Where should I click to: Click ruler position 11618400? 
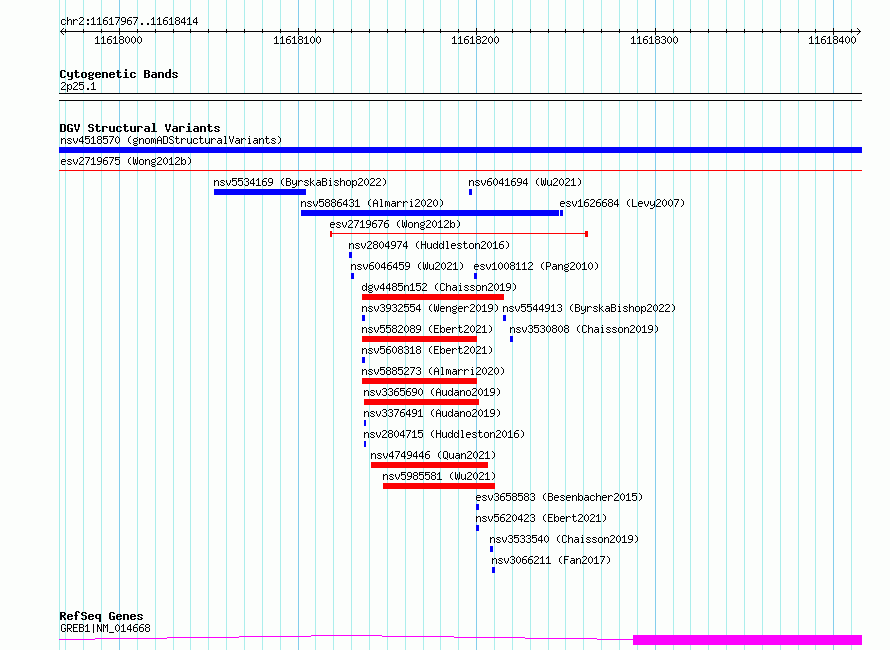coord(832,40)
